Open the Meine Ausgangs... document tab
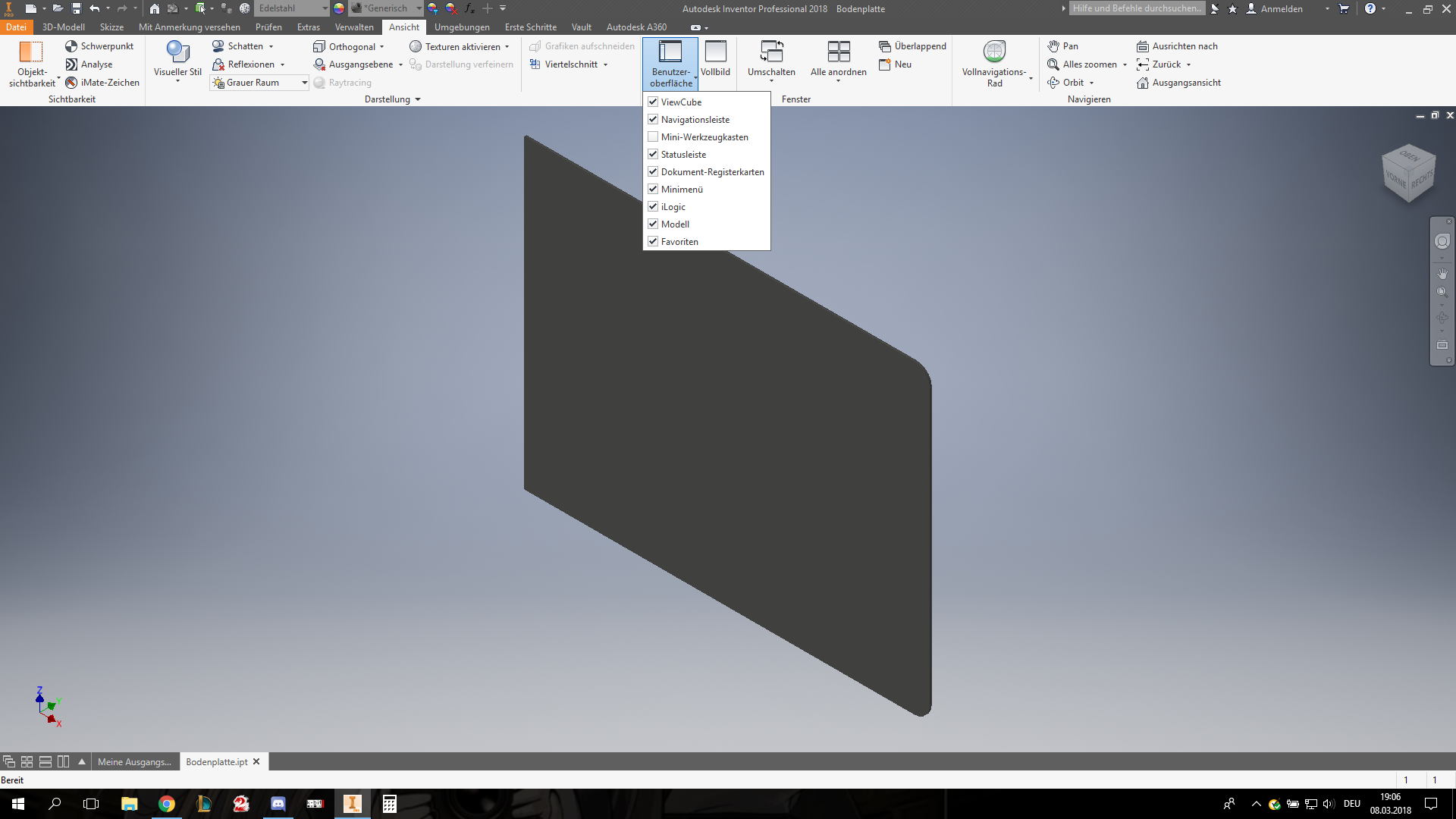 tap(134, 761)
